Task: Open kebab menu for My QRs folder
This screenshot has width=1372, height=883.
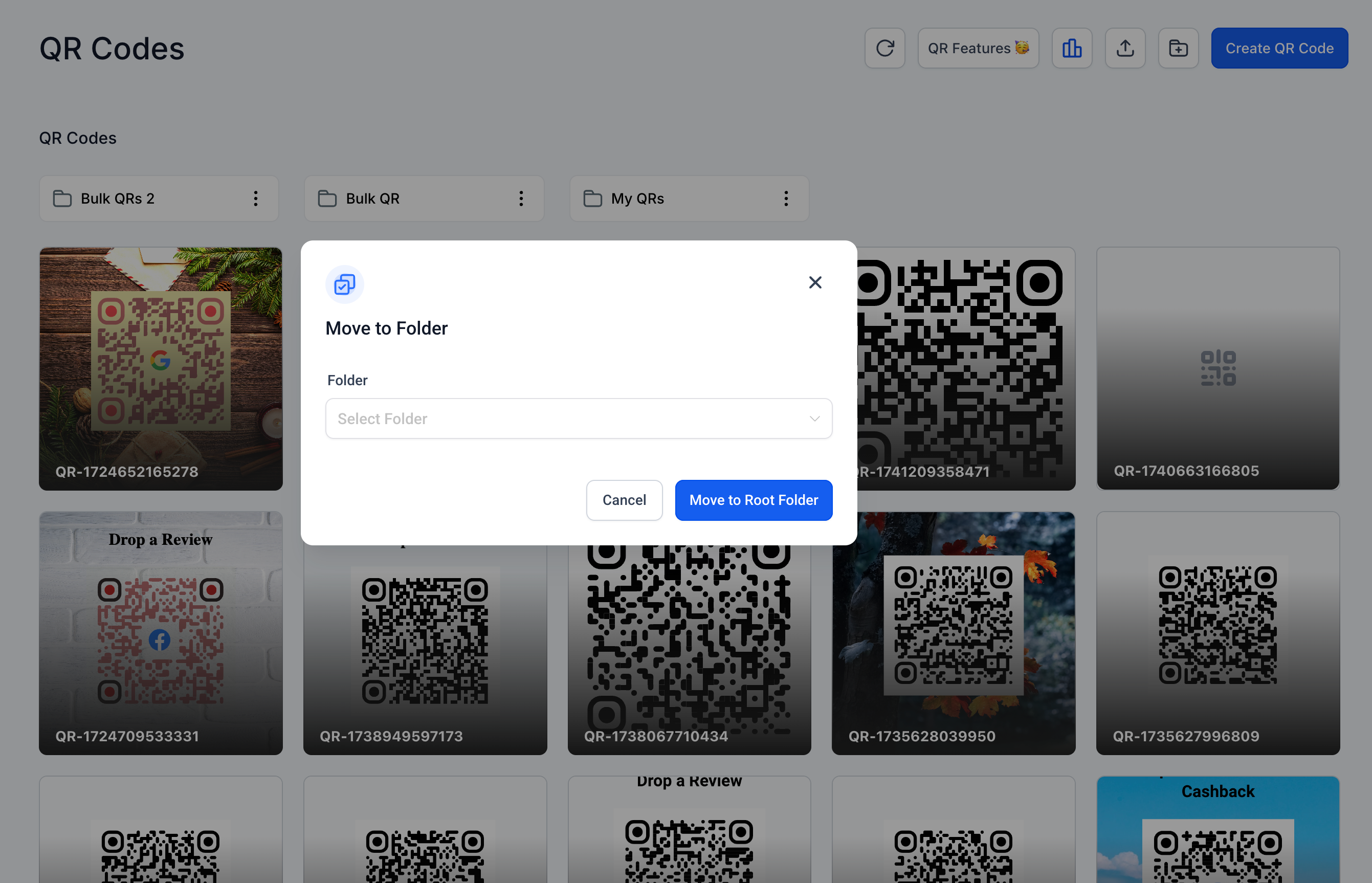Action: [x=786, y=198]
